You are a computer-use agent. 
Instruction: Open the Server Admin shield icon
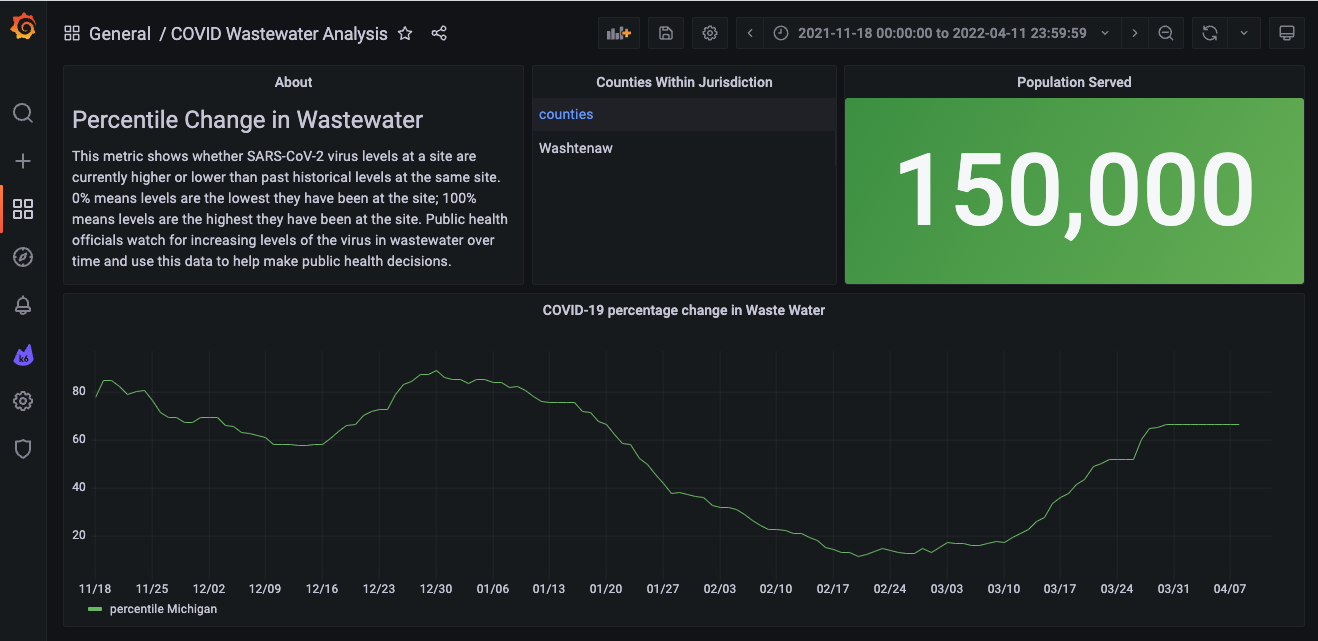[x=23, y=449]
